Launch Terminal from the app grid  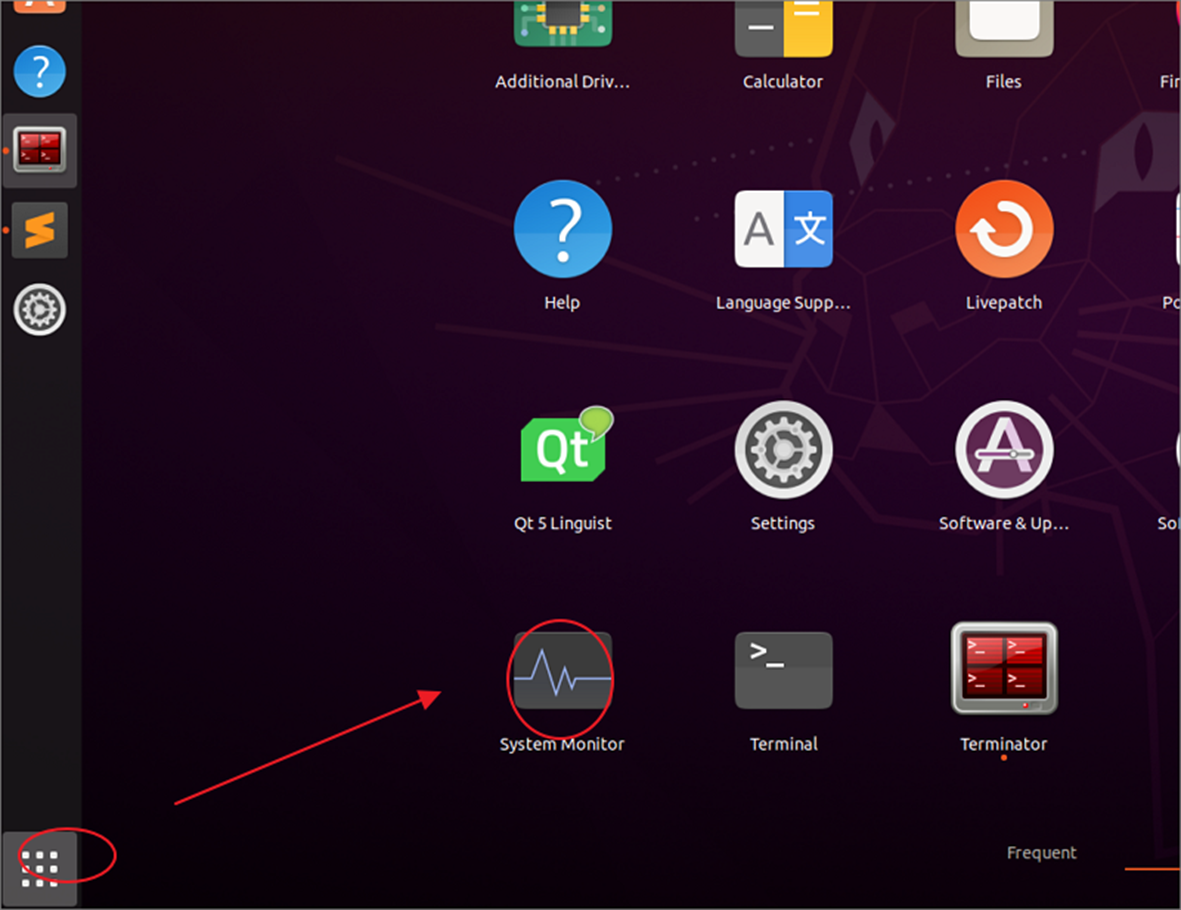point(783,670)
